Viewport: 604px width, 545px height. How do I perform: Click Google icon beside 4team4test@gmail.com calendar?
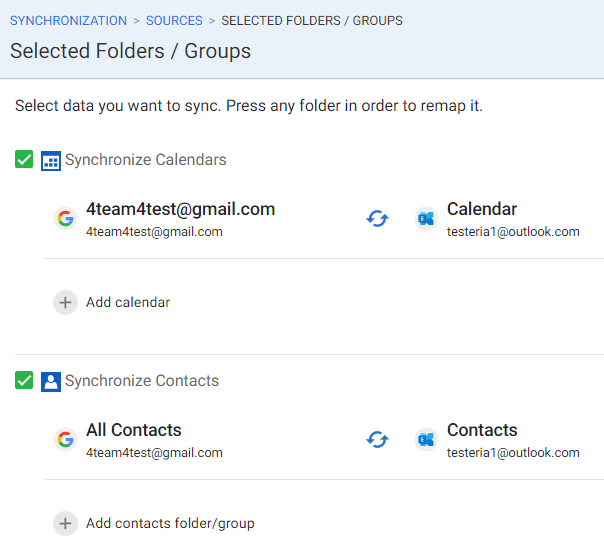(65, 219)
